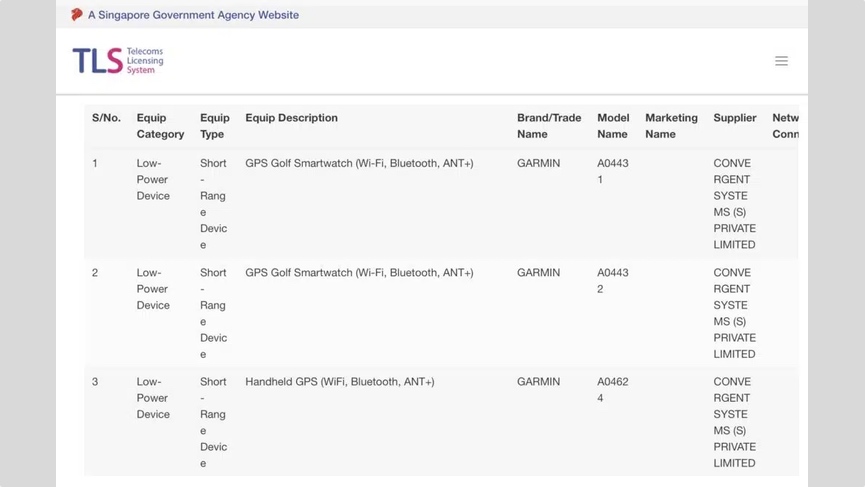
Task: Select serial number 2 cell
Action: point(95,272)
